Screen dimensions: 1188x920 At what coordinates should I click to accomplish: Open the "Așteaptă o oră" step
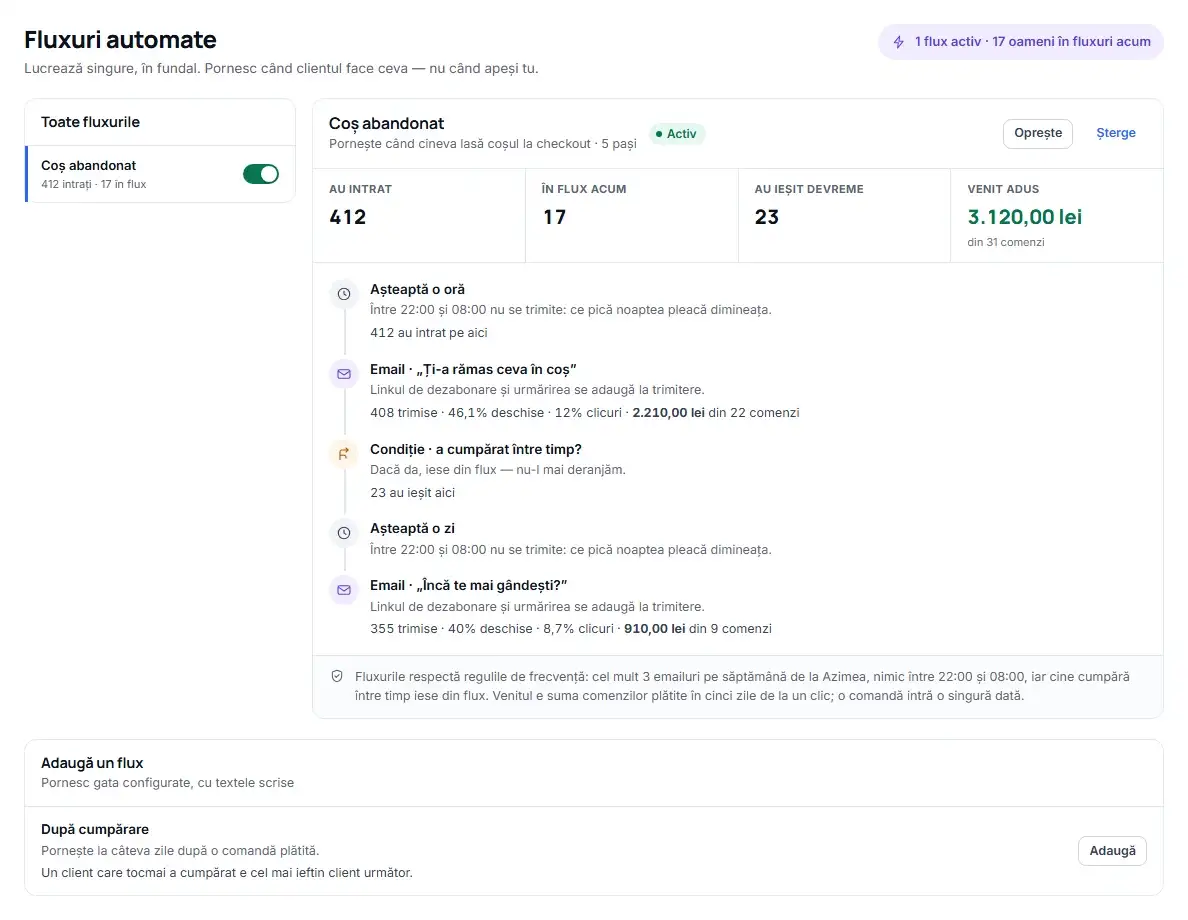click(417, 289)
